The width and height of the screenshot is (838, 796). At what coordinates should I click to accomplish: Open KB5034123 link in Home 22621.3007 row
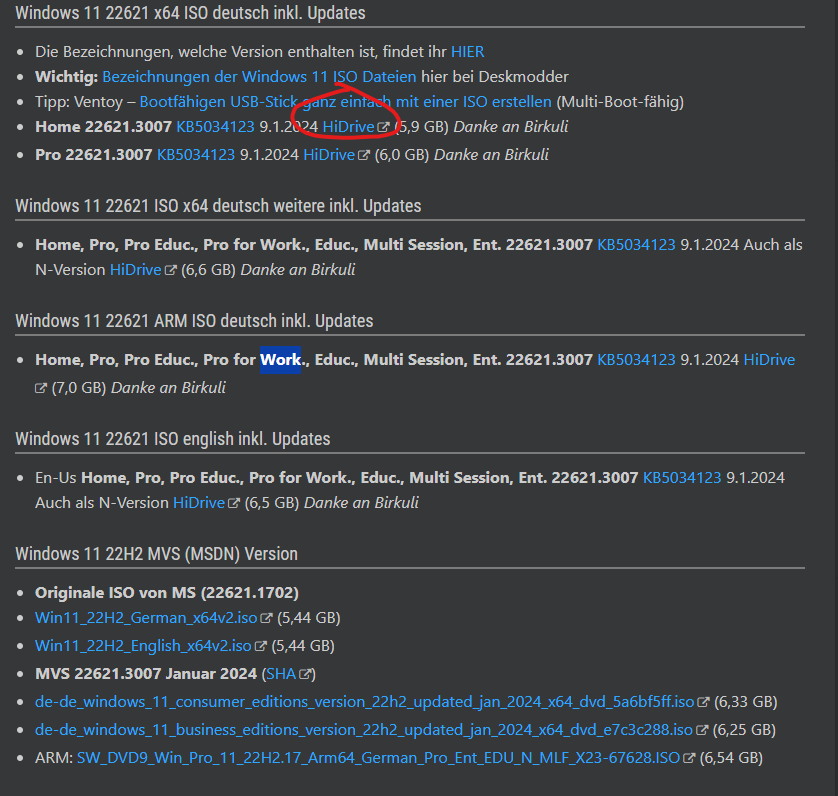pos(215,127)
